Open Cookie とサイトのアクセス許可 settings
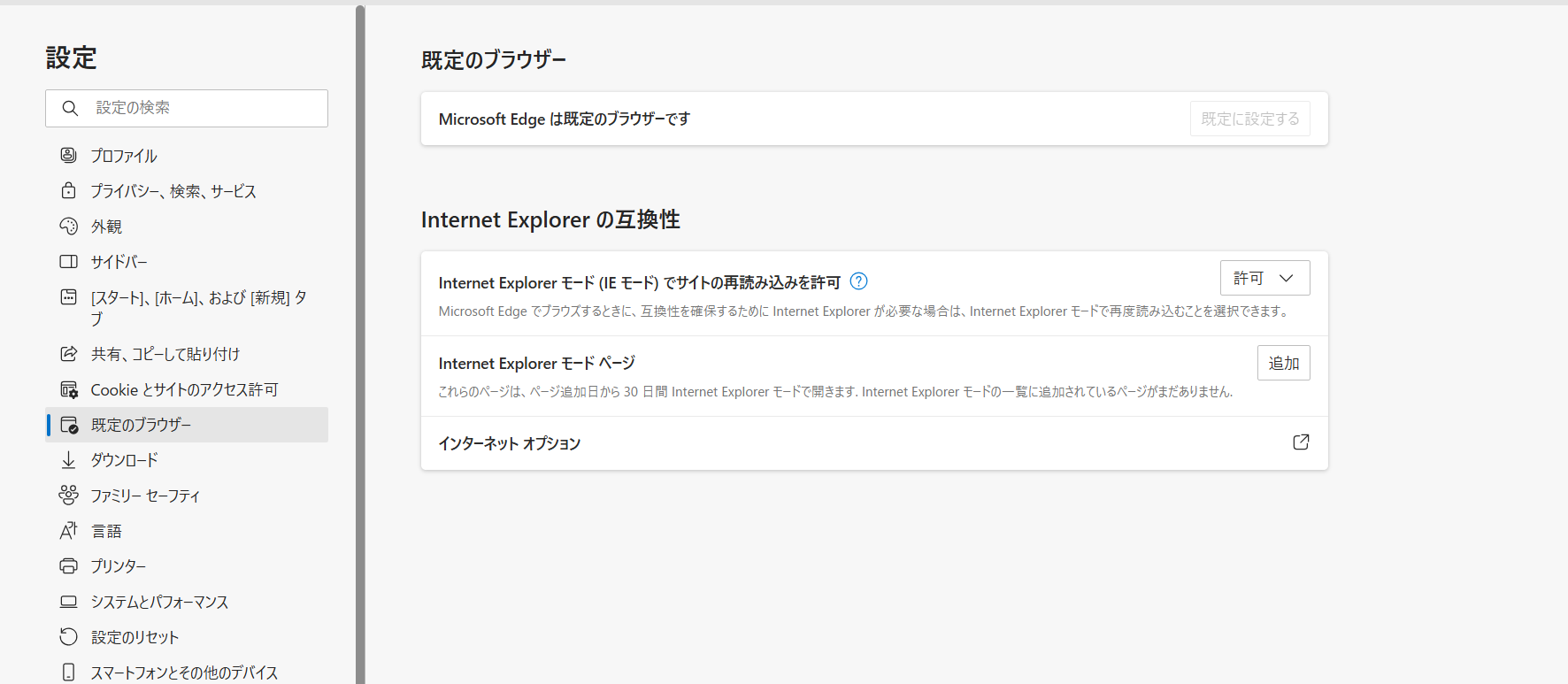The height and width of the screenshot is (684, 1568). (x=187, y=389)
